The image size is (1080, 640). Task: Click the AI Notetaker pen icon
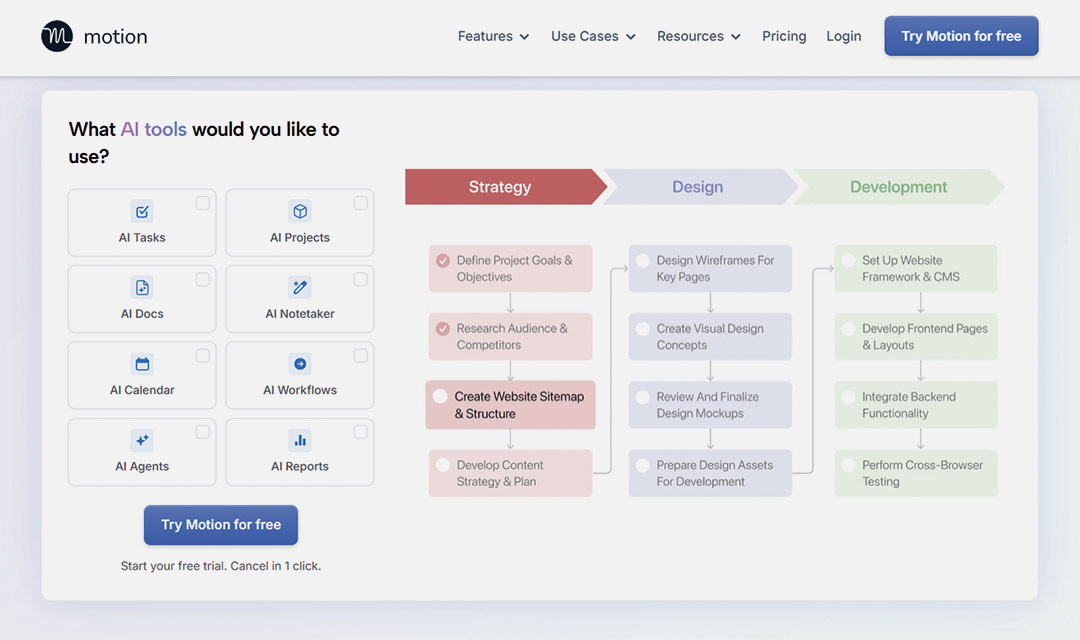pyautogui.click(x=300, y=287)
